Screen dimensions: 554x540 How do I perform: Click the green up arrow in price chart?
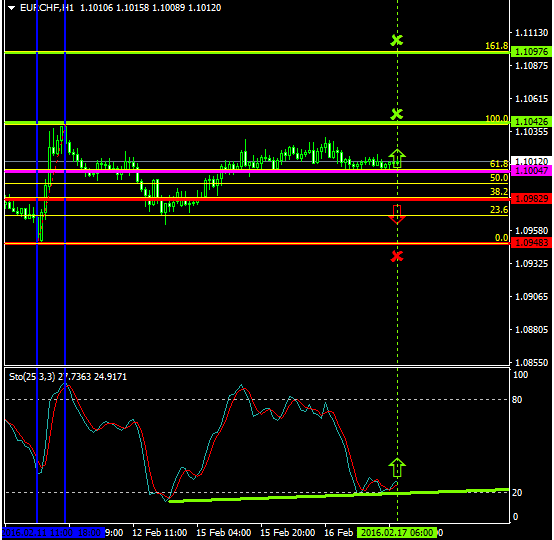pos(397,158)
